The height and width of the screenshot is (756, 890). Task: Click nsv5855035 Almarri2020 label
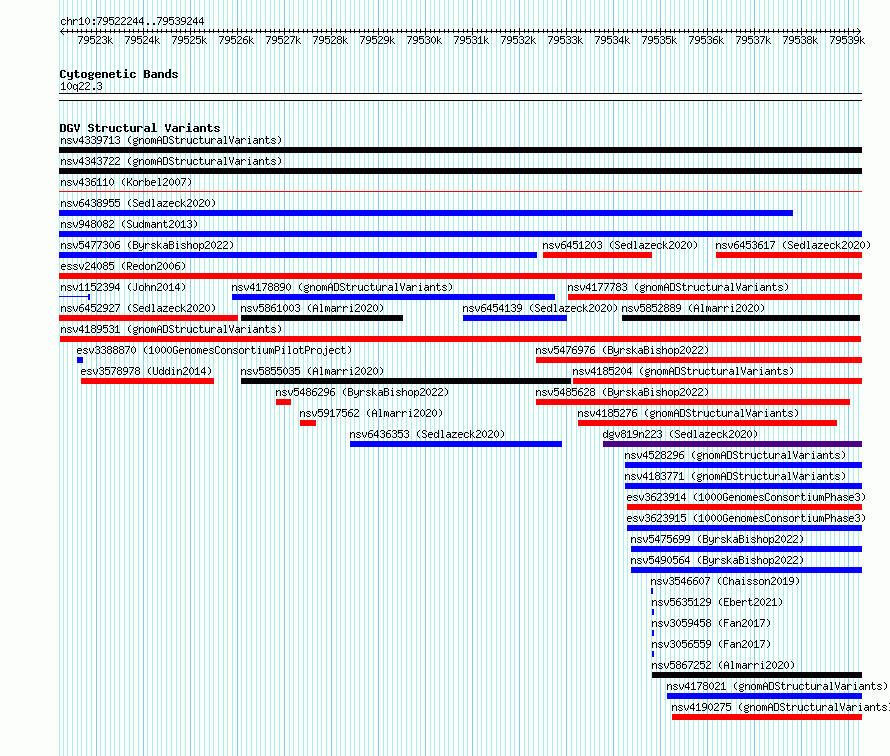tap(312, 371)
